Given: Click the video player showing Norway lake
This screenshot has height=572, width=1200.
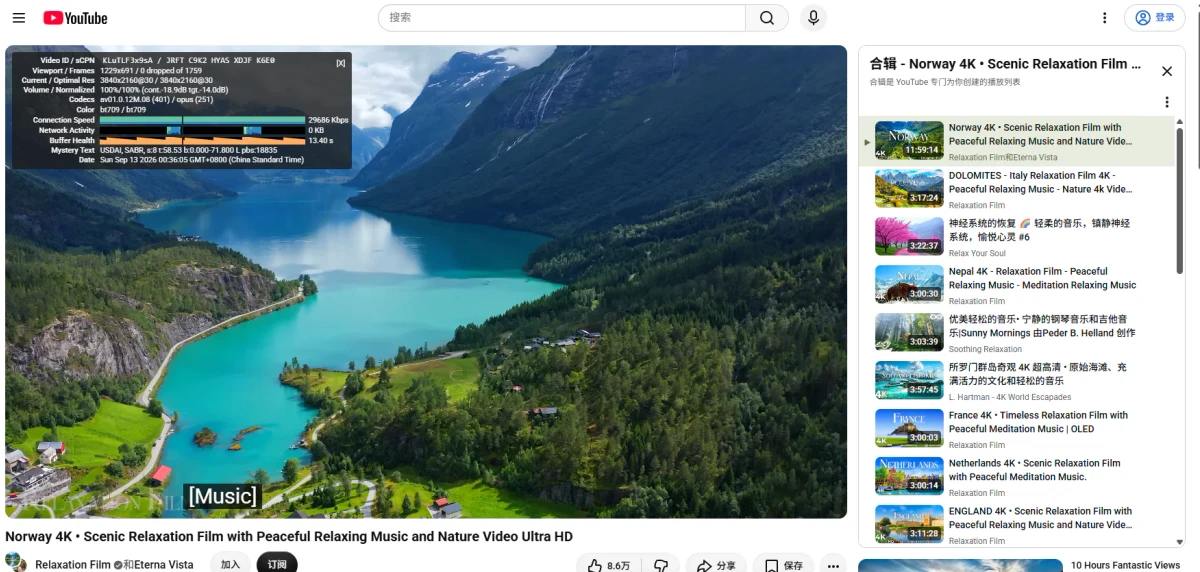Looking at the screenshot, I should (x=426, y=281).
